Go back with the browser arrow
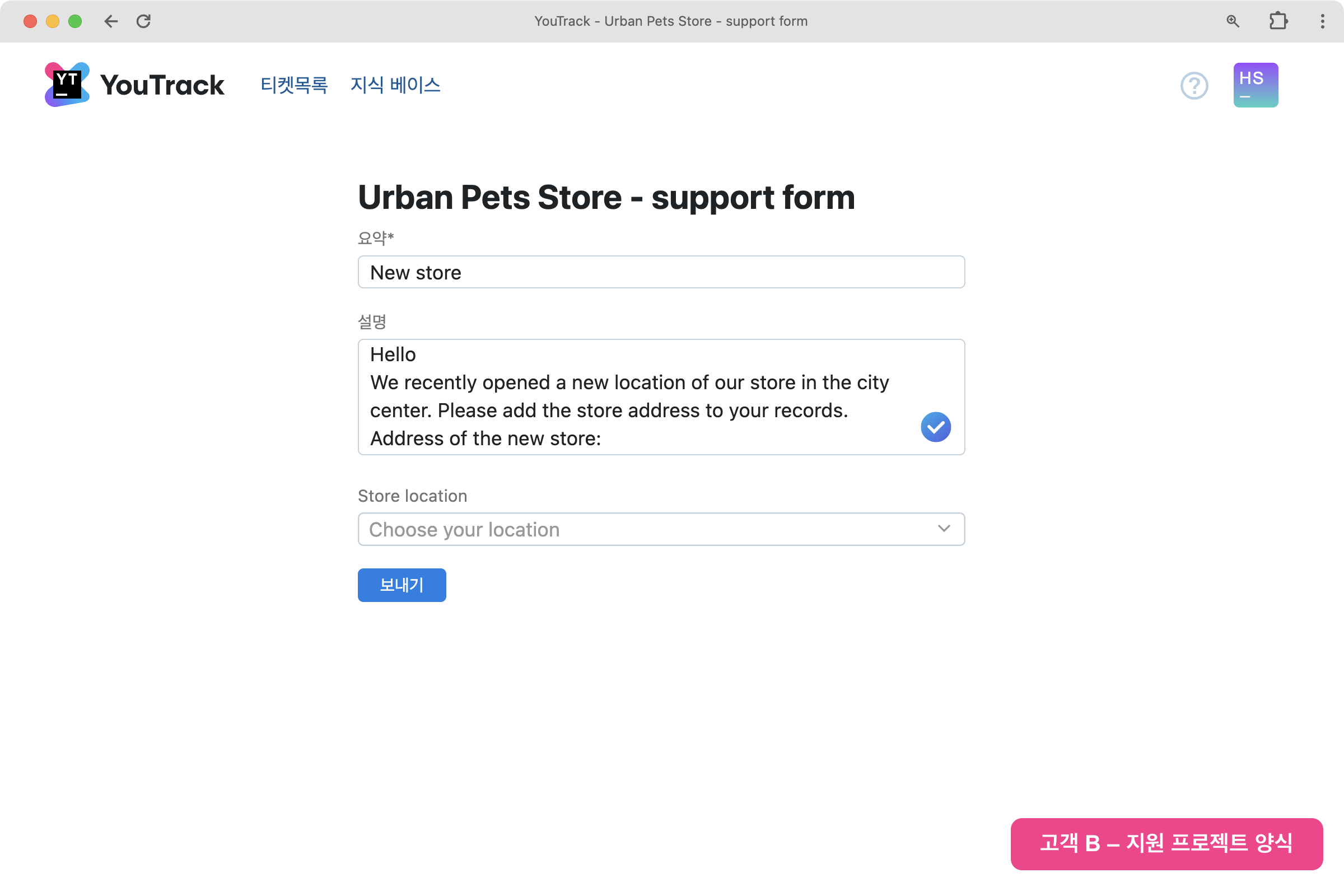The width and height of the screenshot is (1344, 896). pyautogui.click(x=111, y=21)
